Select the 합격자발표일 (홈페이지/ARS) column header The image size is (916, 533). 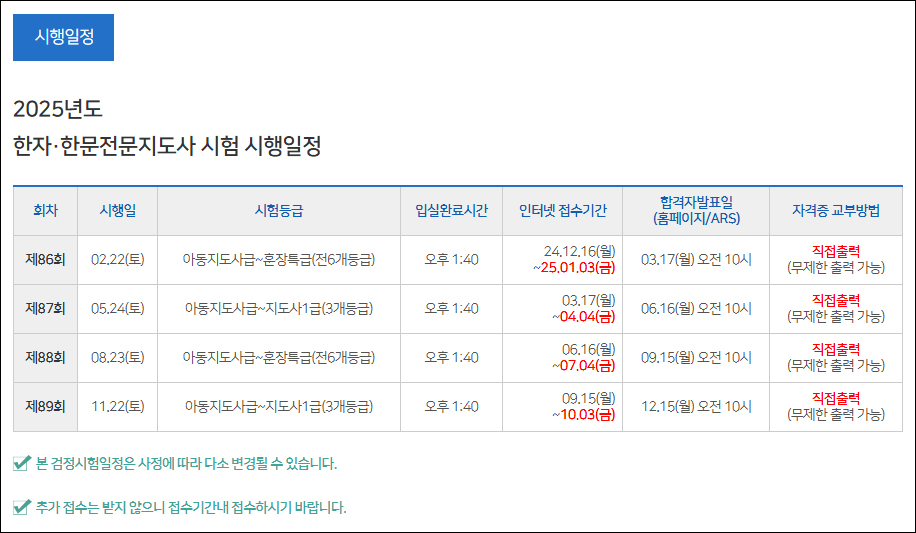coord(696,211)
